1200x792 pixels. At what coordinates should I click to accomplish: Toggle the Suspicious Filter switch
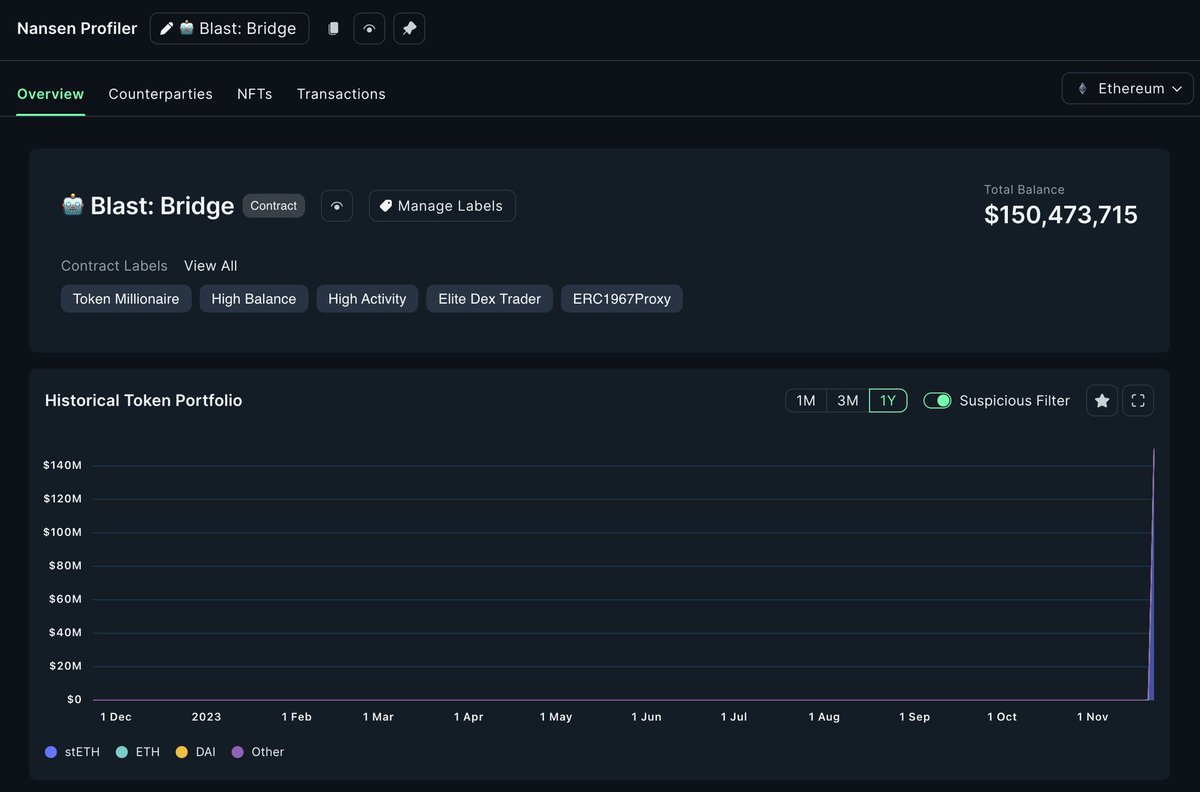point(937,401)
